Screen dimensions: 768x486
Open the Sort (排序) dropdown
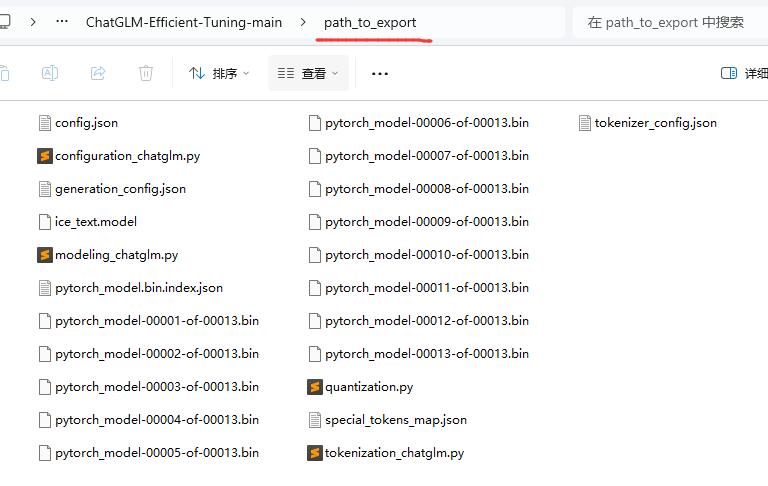tap(219, 73)
